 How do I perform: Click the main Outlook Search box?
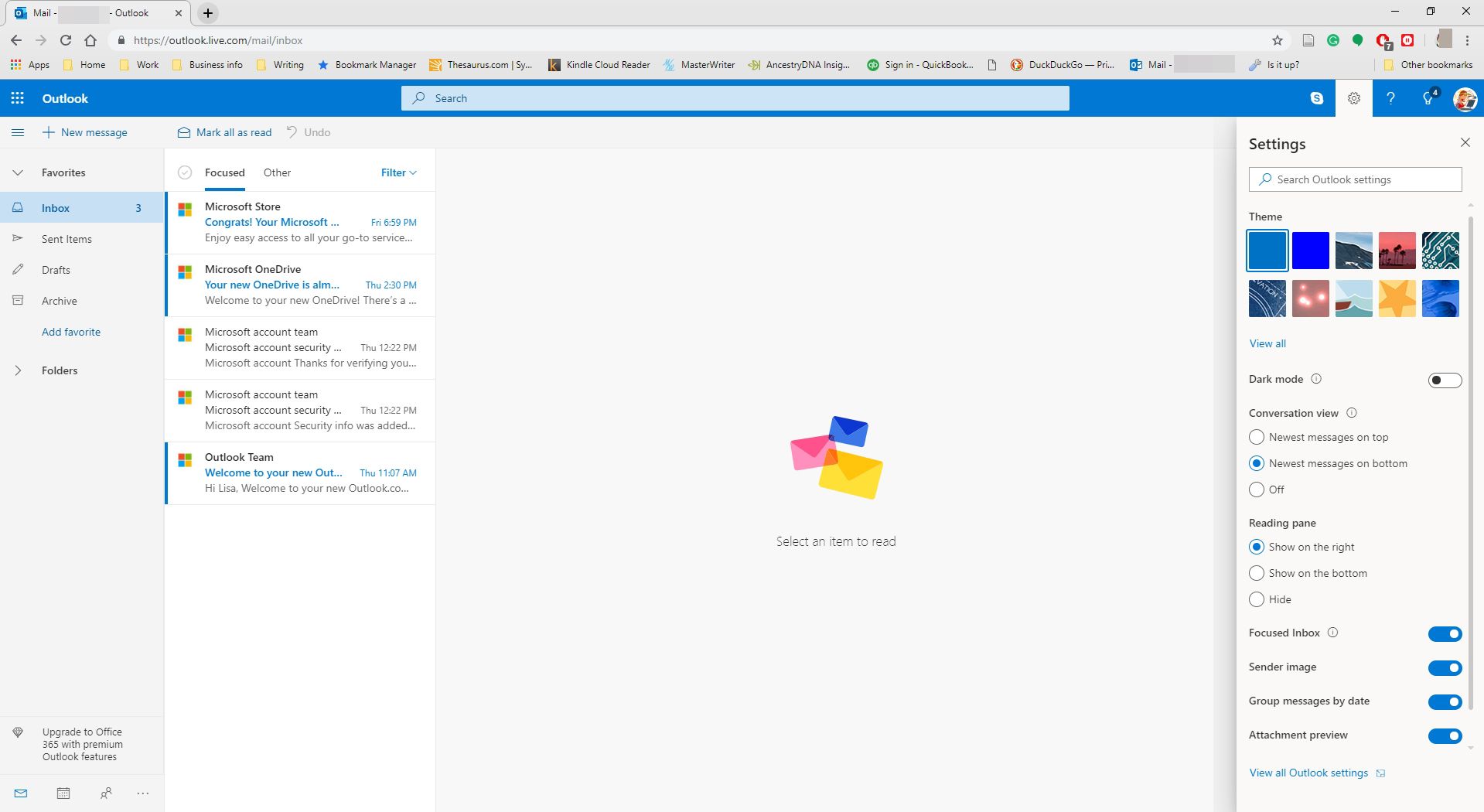point(735,98)
